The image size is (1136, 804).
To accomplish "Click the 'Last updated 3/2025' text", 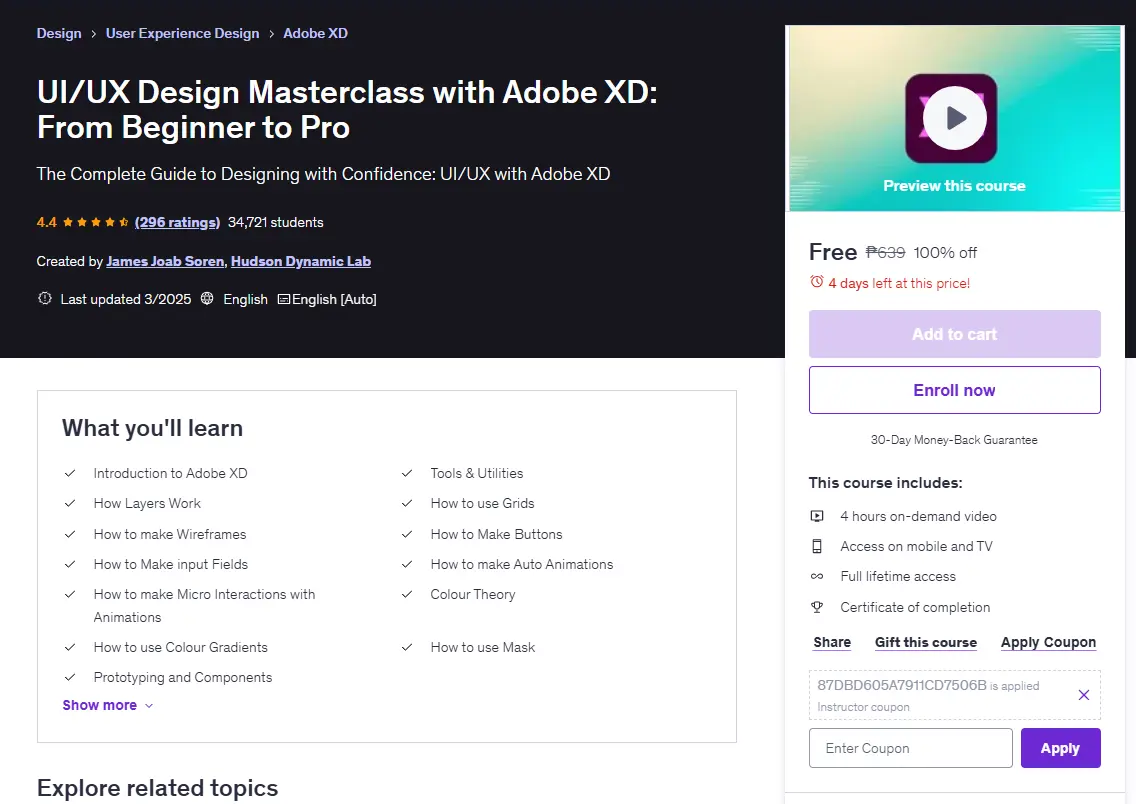I will 126,299.
